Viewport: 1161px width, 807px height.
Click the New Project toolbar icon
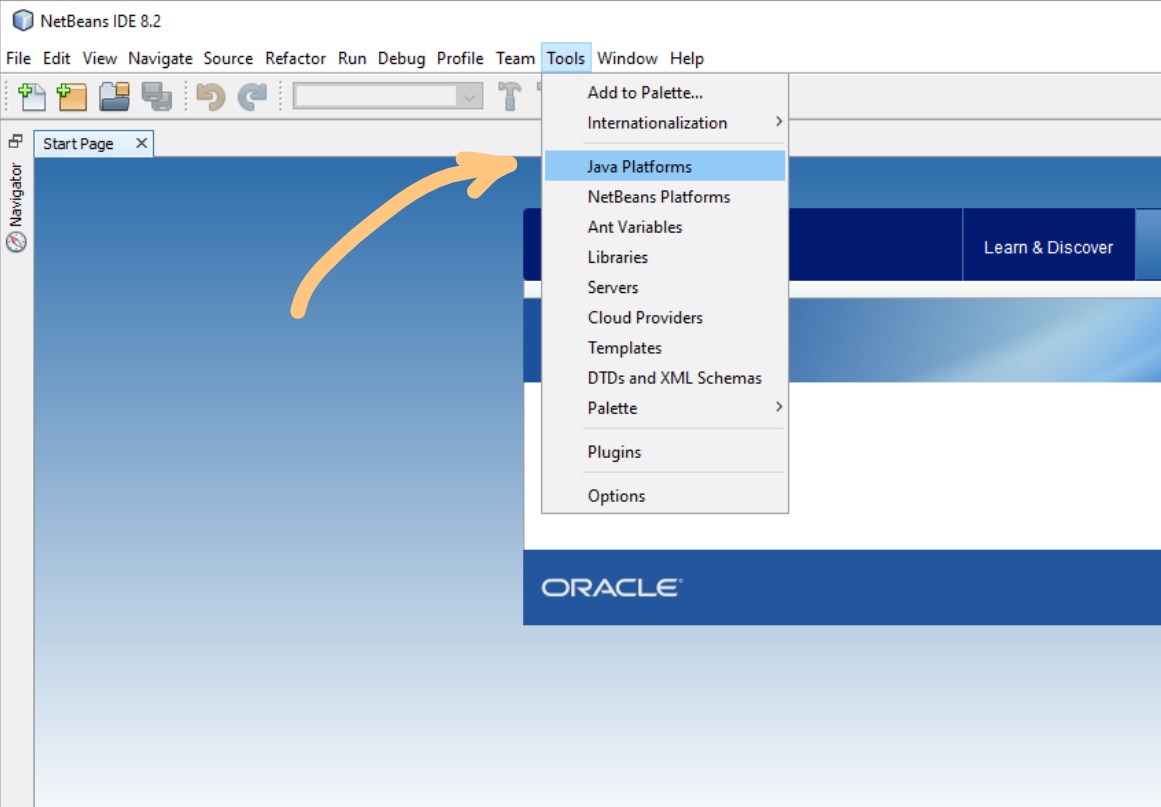click(x=72, y=96)
